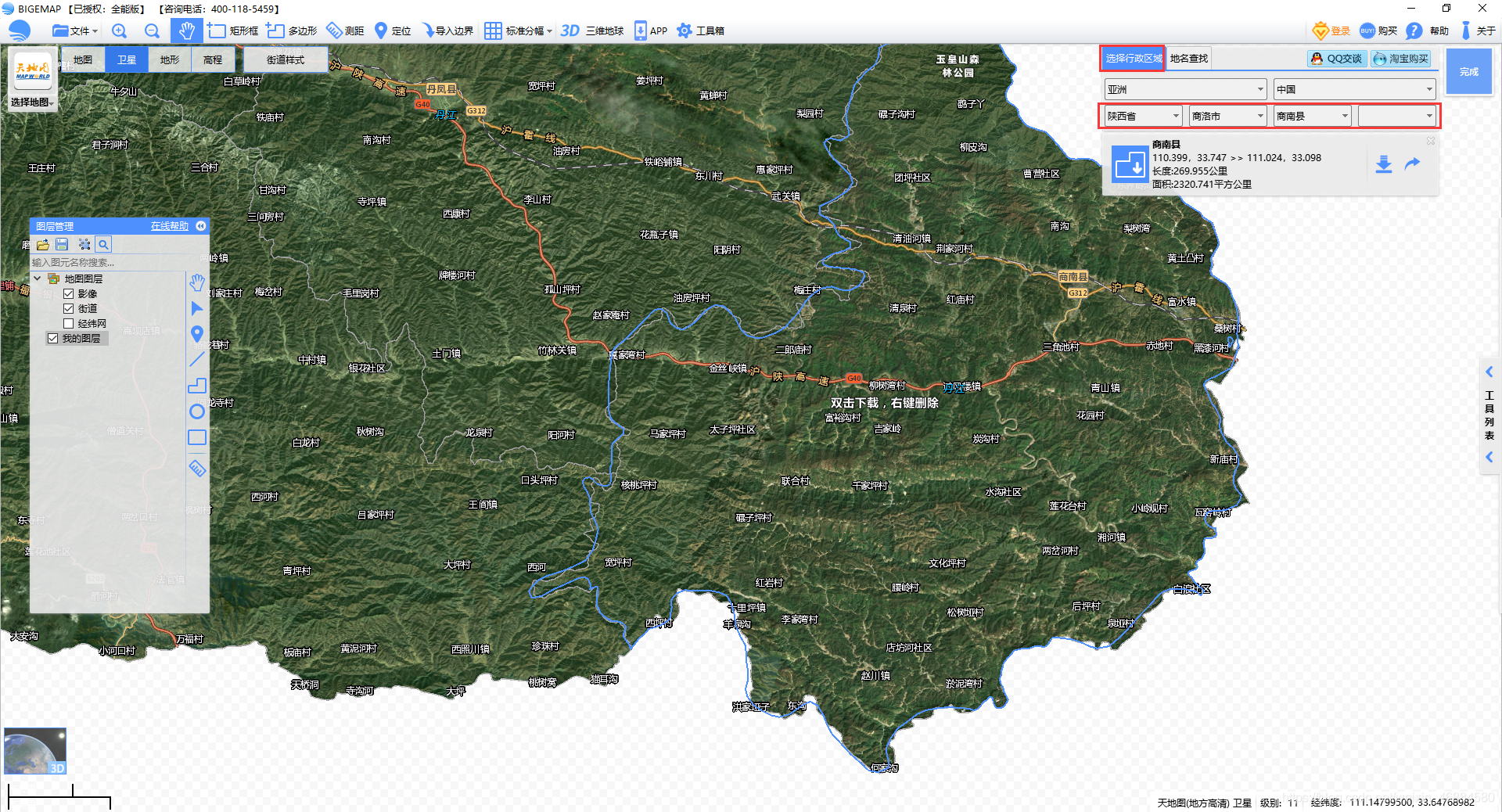Click the share arrow for 商南县
The image size is (1502, 812).
[1412, 163]
